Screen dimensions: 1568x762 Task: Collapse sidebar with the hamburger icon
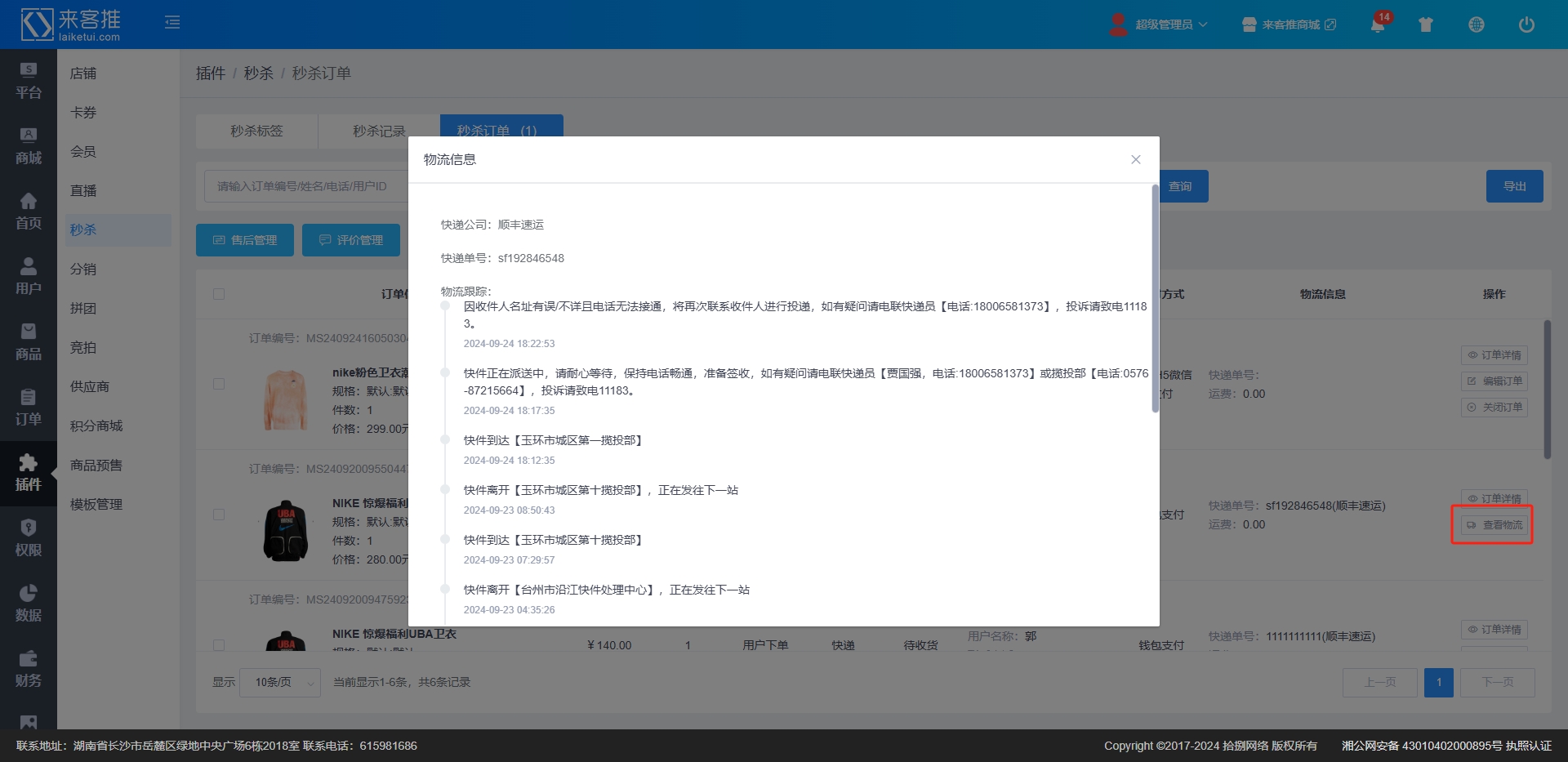coord(172,22)
